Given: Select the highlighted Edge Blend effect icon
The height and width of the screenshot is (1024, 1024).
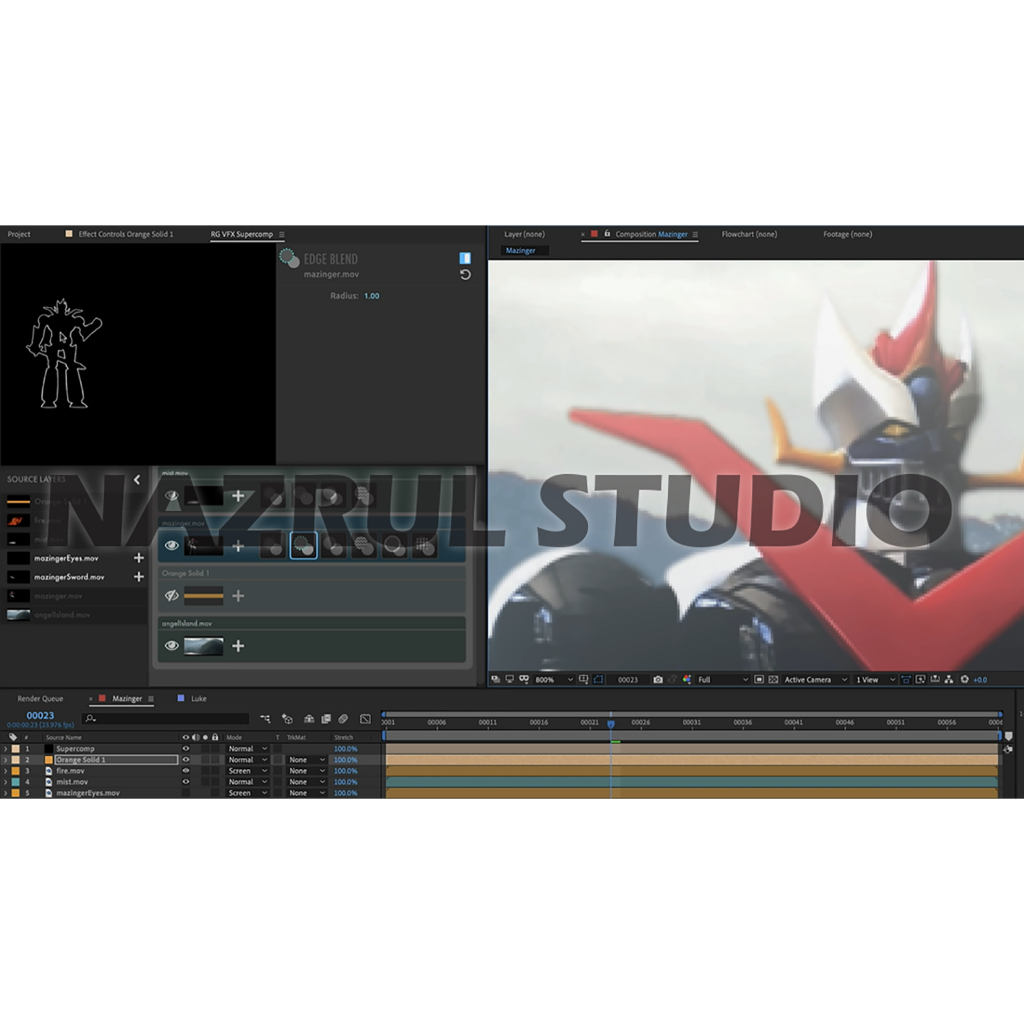Looking at the screenshot, I should coord(303,546).
